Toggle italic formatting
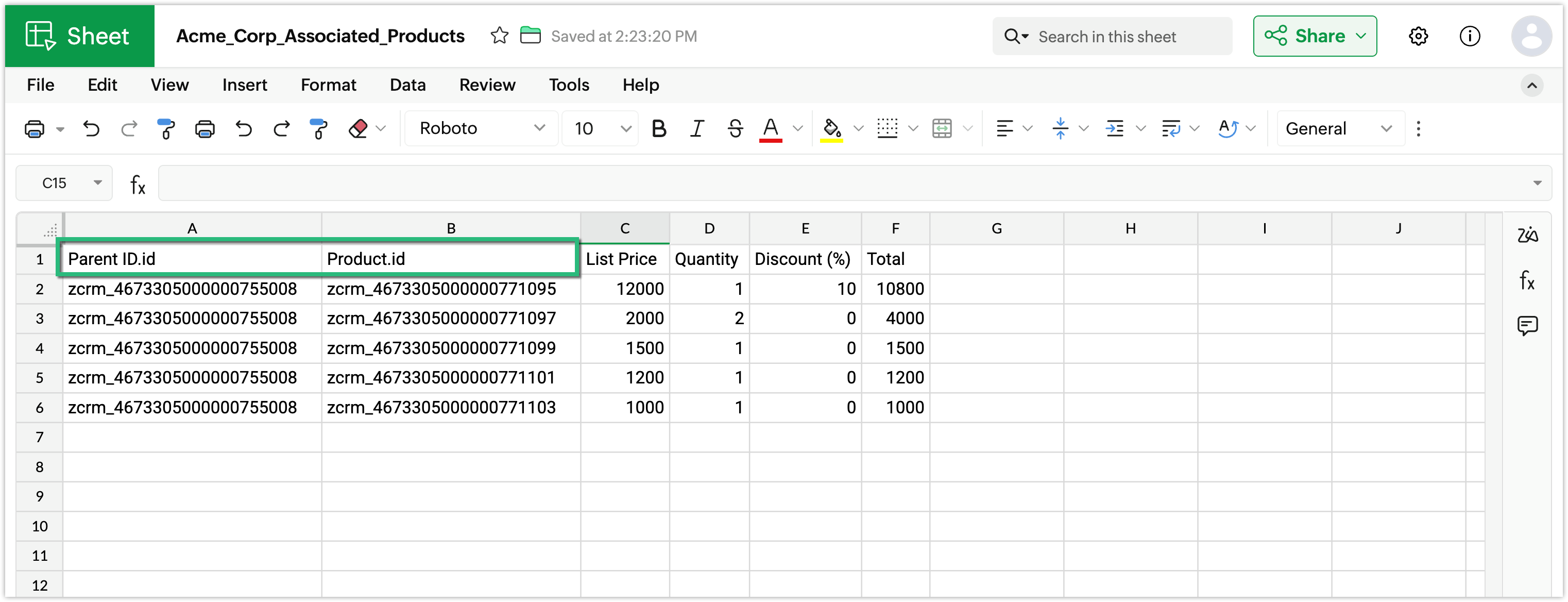 click(697, 128)
